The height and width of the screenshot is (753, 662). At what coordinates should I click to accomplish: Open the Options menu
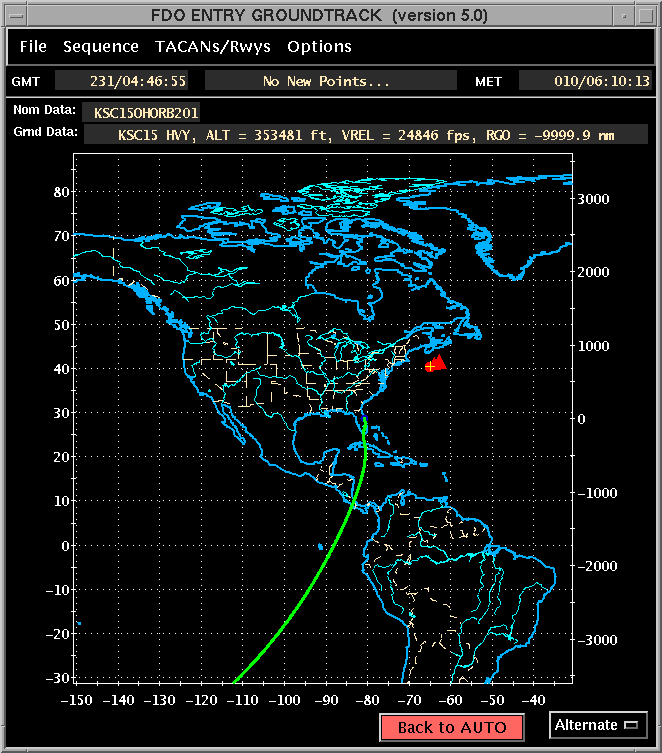pos(319,47)
